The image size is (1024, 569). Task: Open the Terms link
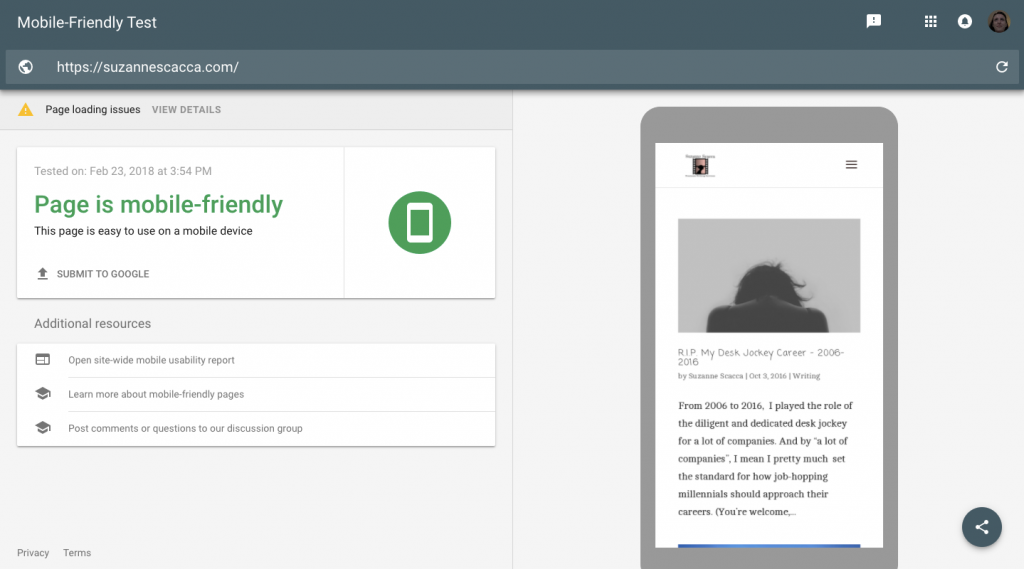[77, 553]
